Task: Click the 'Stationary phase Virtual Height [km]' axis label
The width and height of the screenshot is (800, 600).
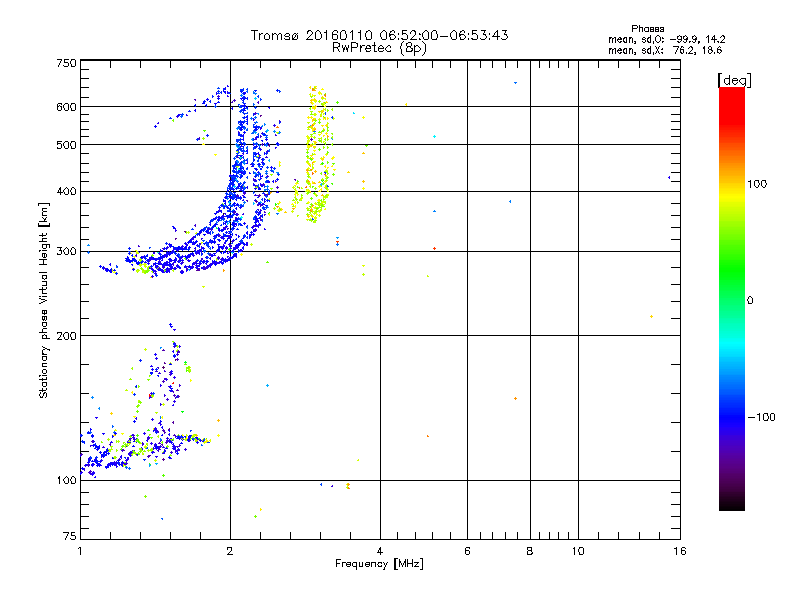Action: (x=44, y=300)
